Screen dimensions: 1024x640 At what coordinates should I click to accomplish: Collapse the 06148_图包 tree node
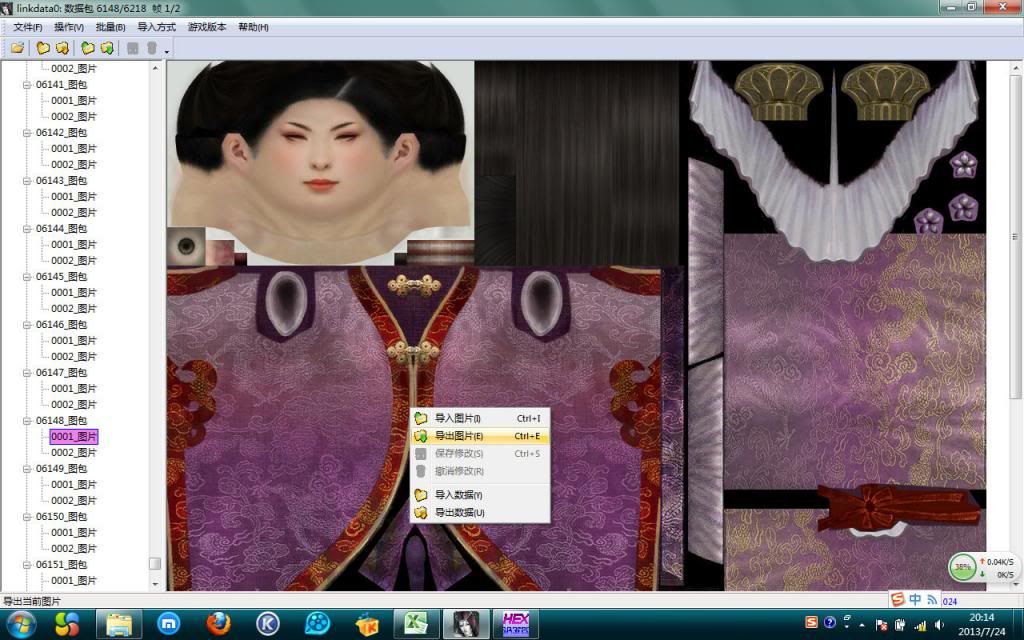(28, 421)
